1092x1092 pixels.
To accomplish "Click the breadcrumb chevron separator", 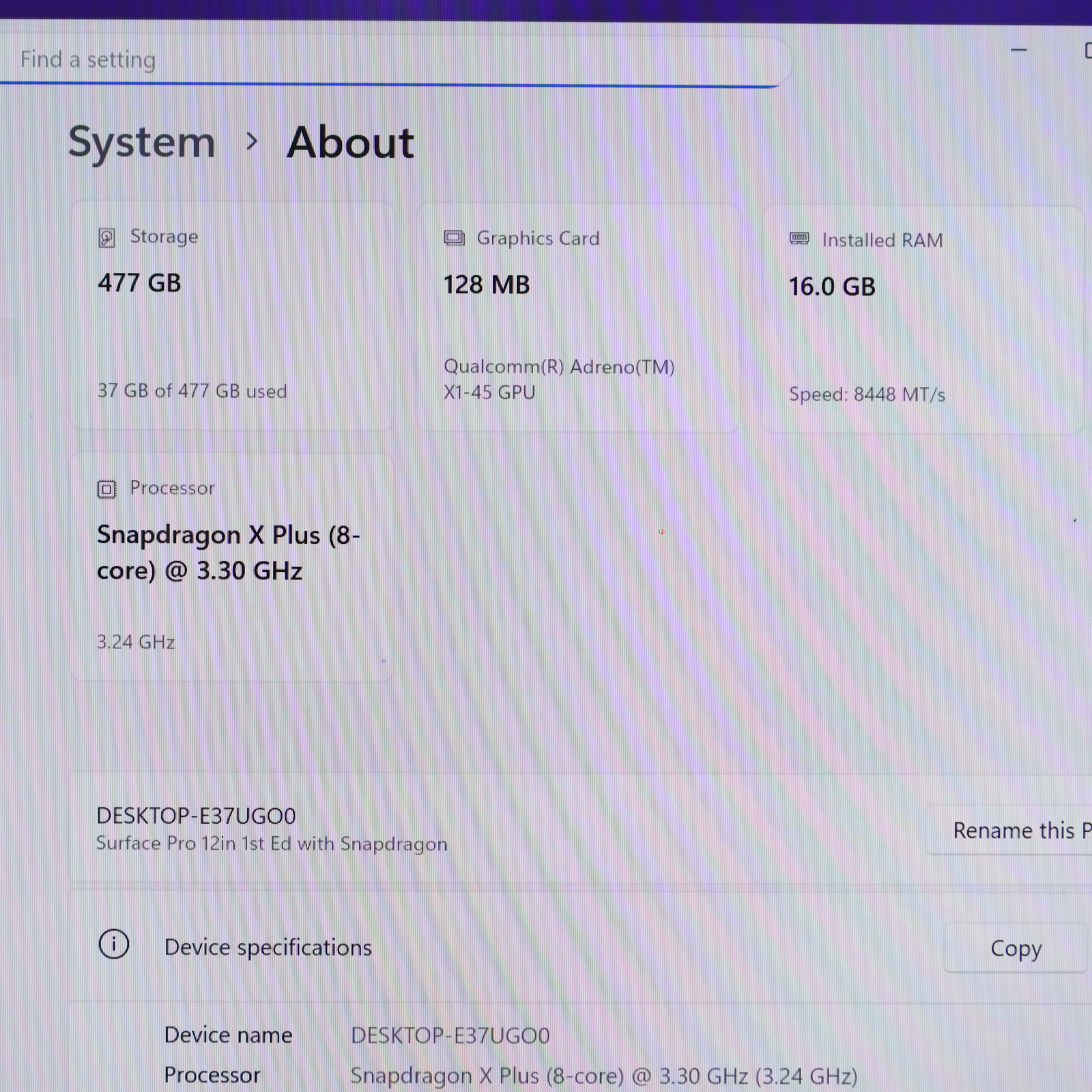I will 252,142.
